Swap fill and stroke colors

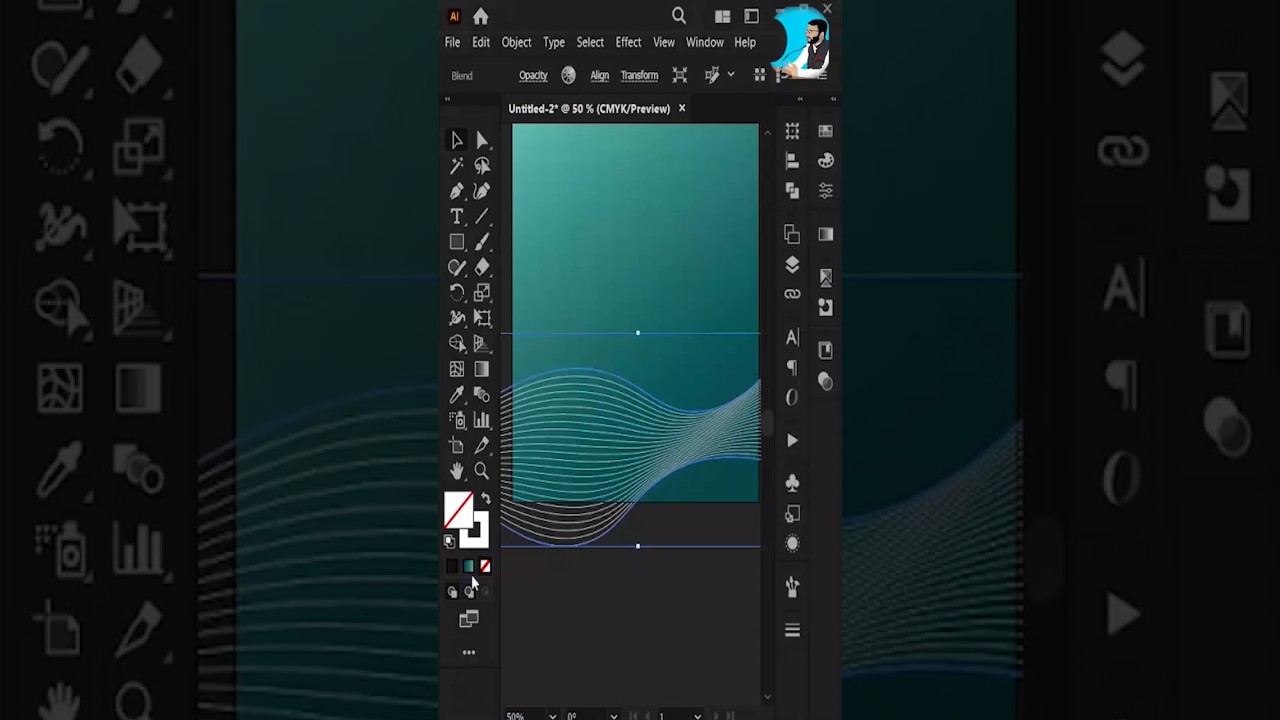point(486,499)
